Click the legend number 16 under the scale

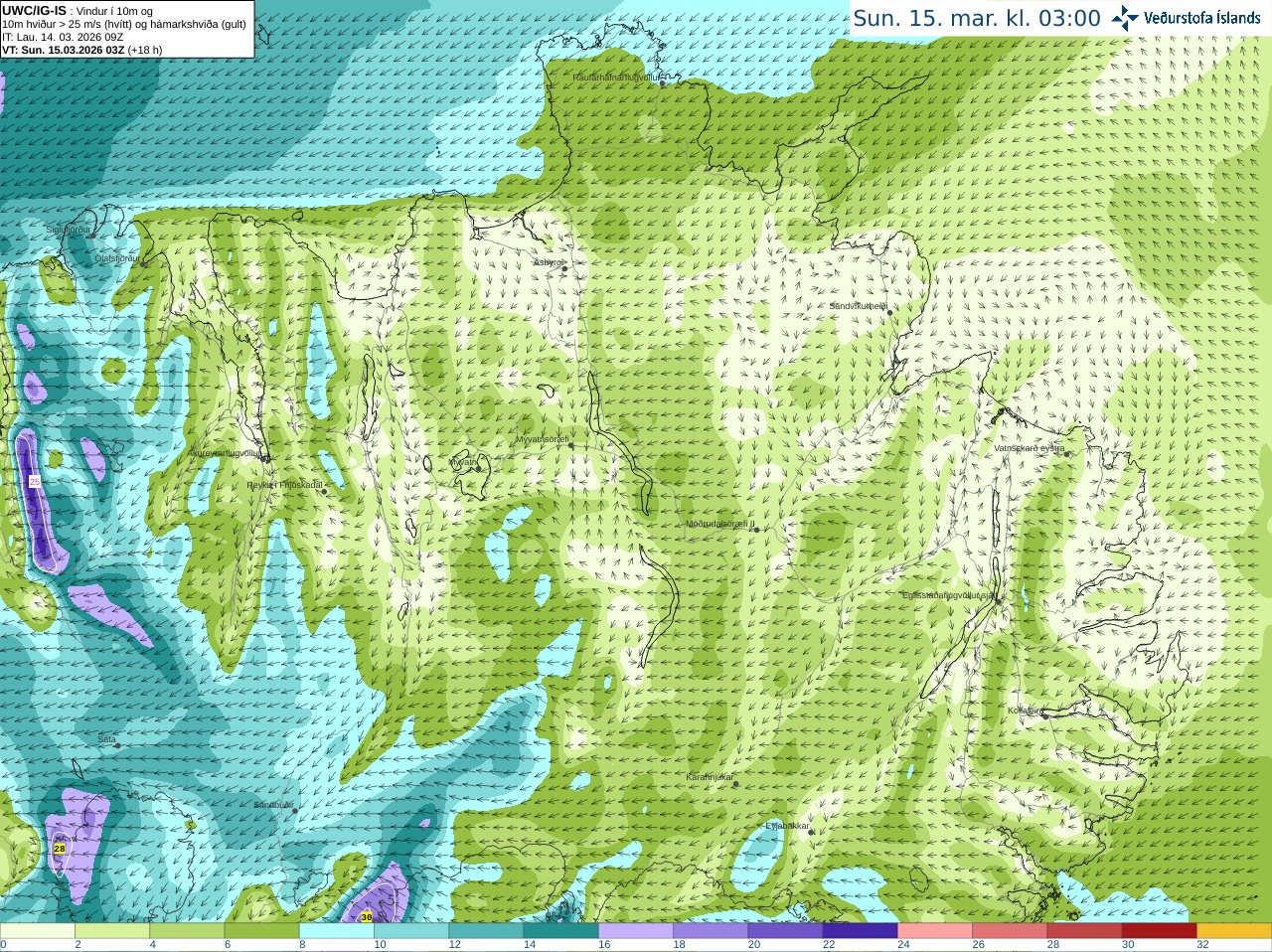[x=604, y=945]
